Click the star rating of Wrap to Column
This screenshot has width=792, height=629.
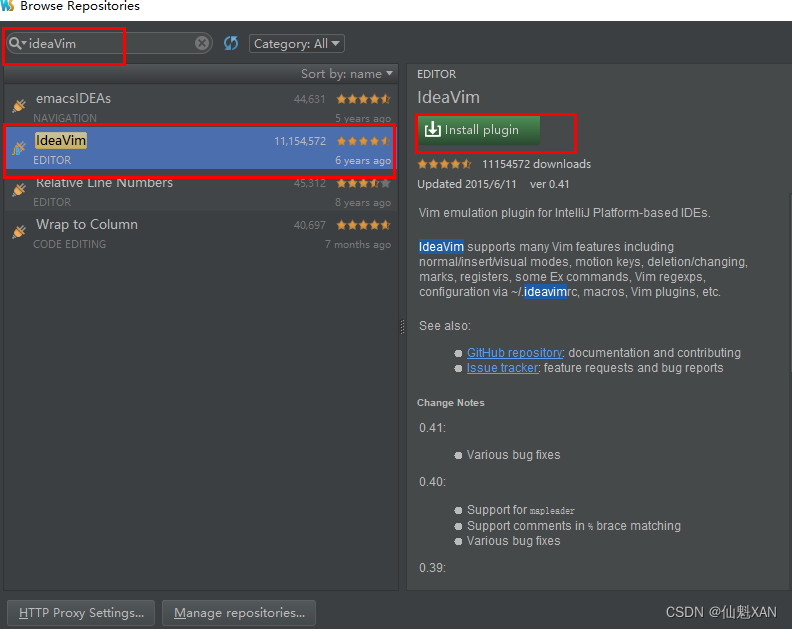(x=363, y=225)
